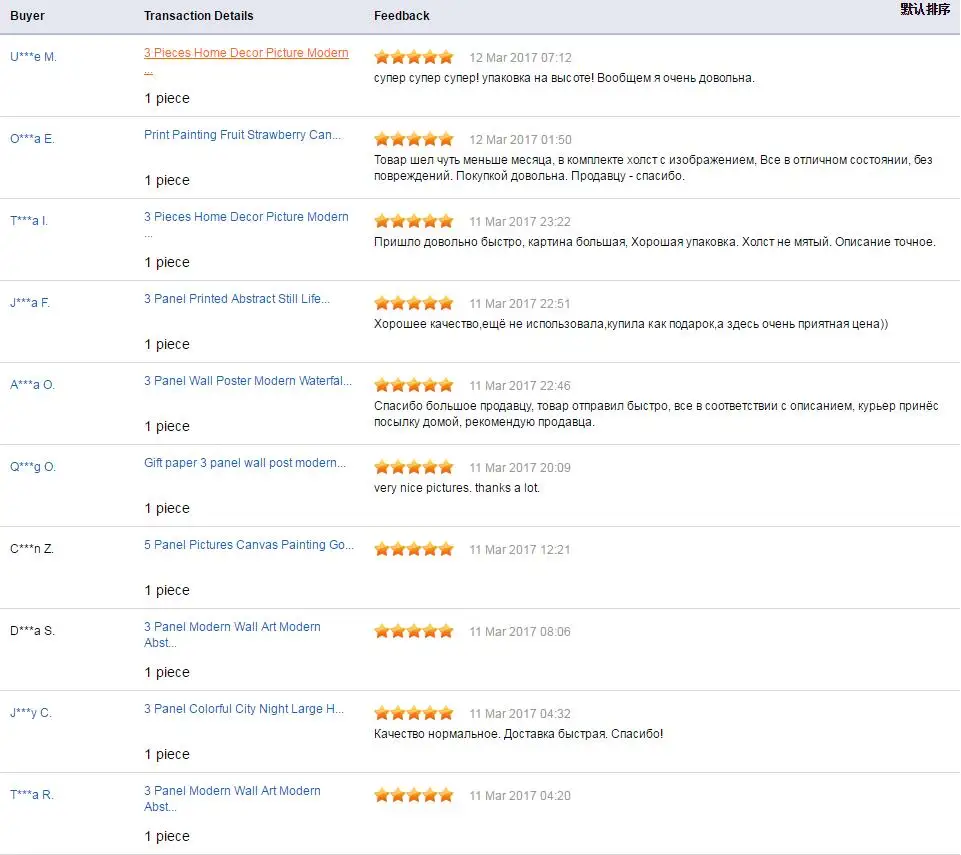Click star rating for 11 Mar 2017 23:22 review
The height and width of the screenshot is (855, 961).
click(x=414, y=221)
